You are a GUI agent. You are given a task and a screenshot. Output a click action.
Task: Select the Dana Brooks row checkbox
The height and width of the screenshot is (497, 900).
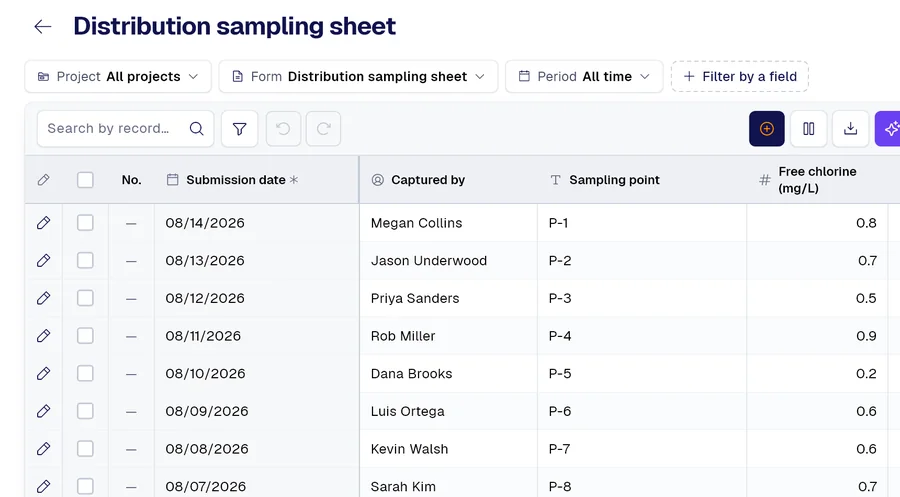85,374
